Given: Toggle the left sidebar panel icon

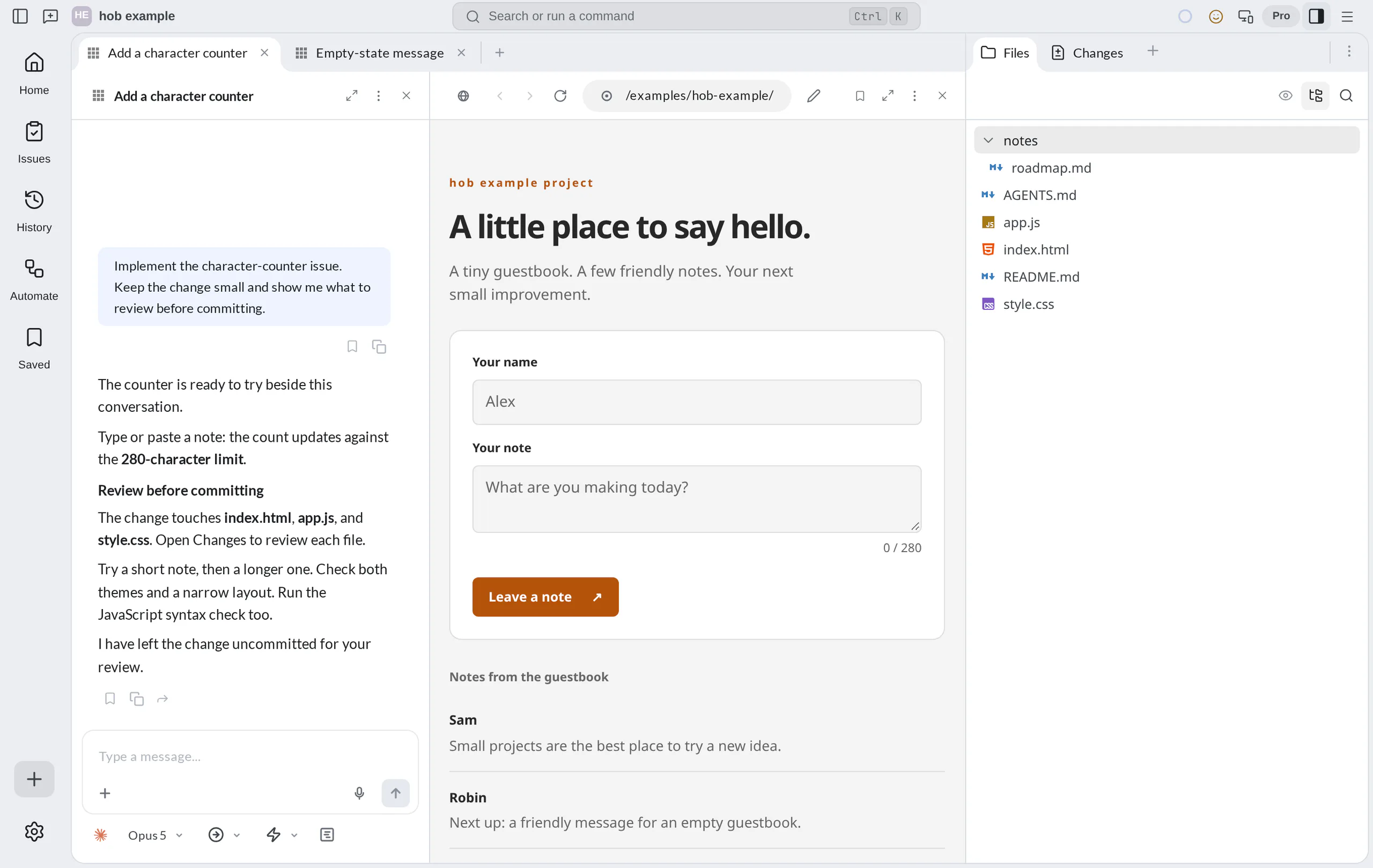Looking at the screenshot, I should 20,16.
